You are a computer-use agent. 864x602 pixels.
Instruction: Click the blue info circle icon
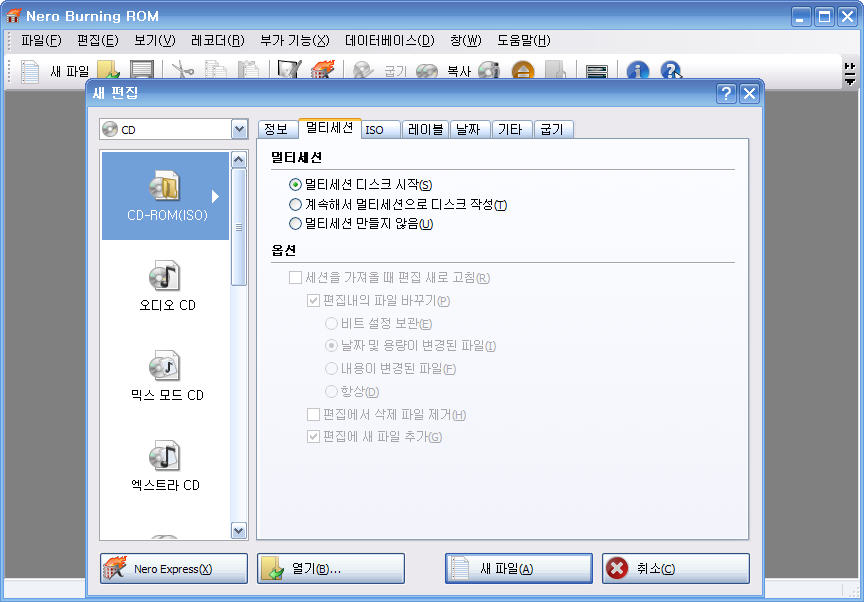638,70
